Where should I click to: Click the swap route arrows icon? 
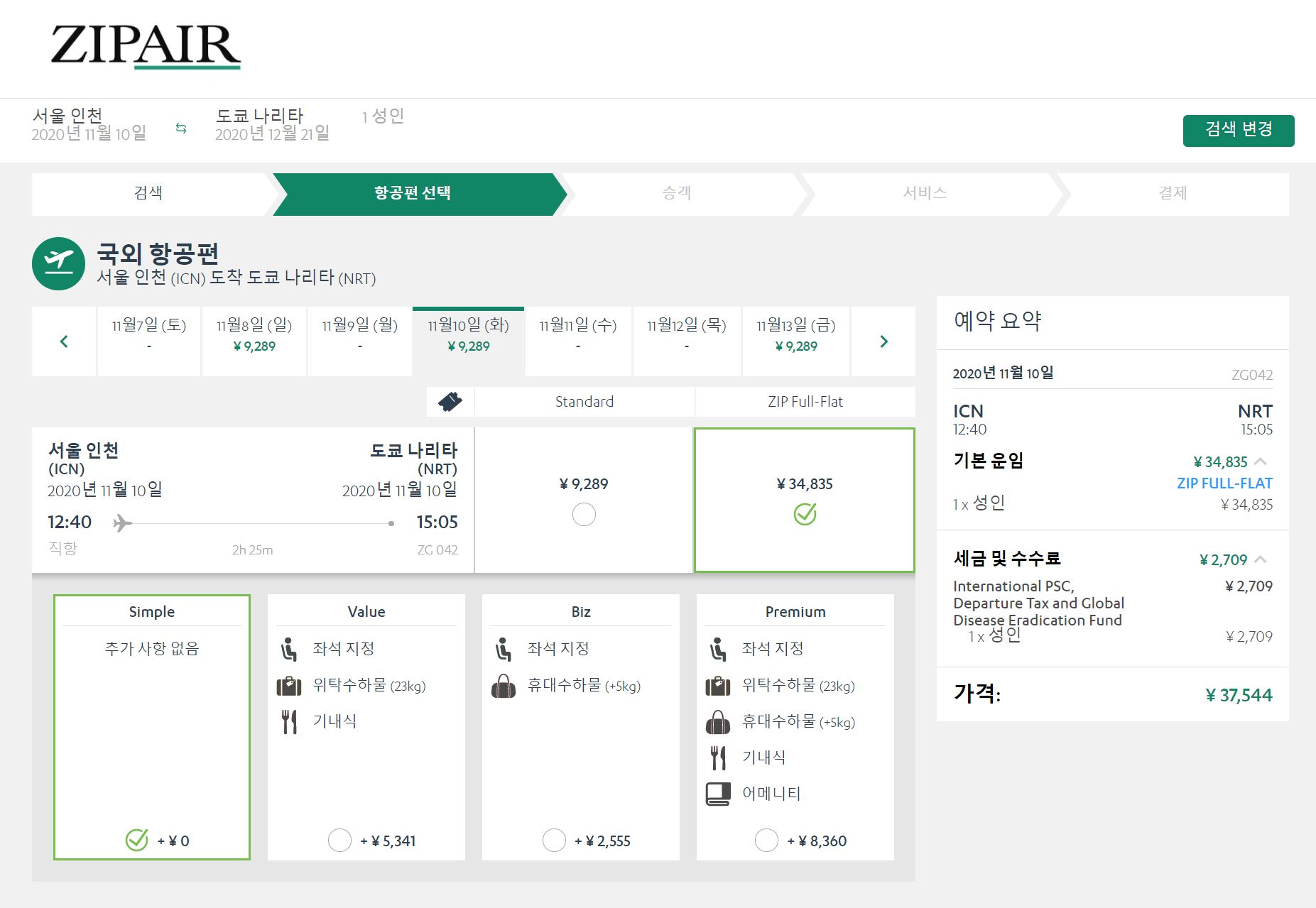click(x=181, y=128)
